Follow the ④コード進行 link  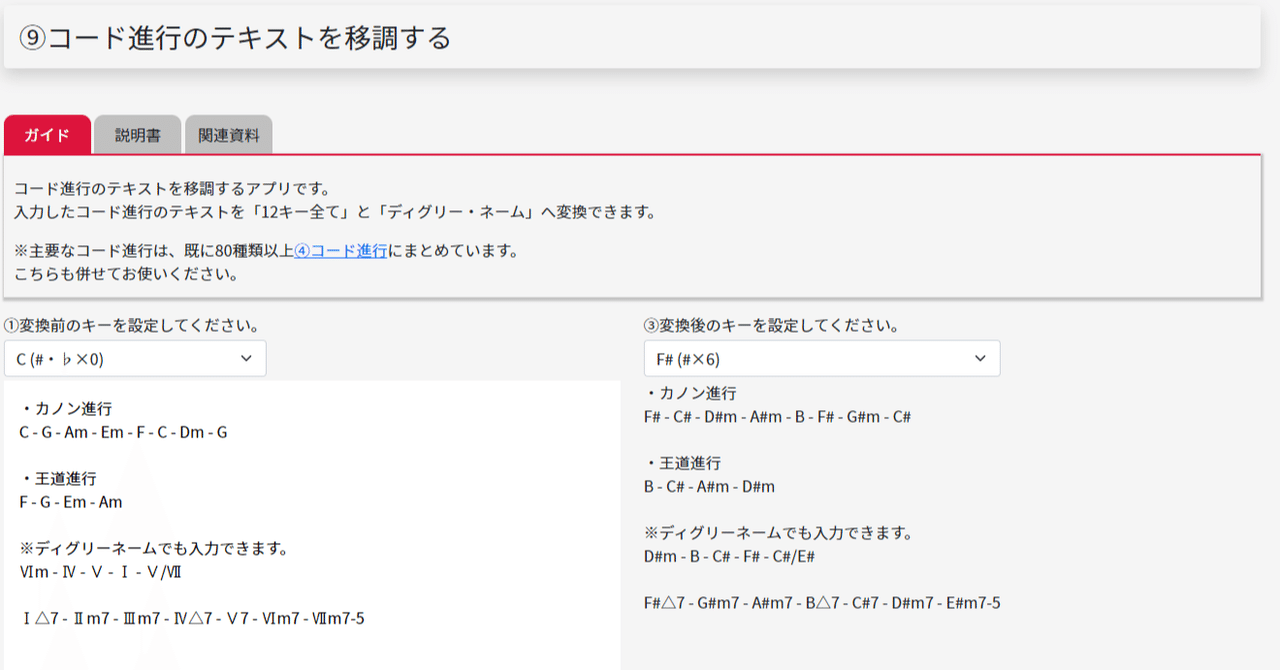[x=340, y=251]
